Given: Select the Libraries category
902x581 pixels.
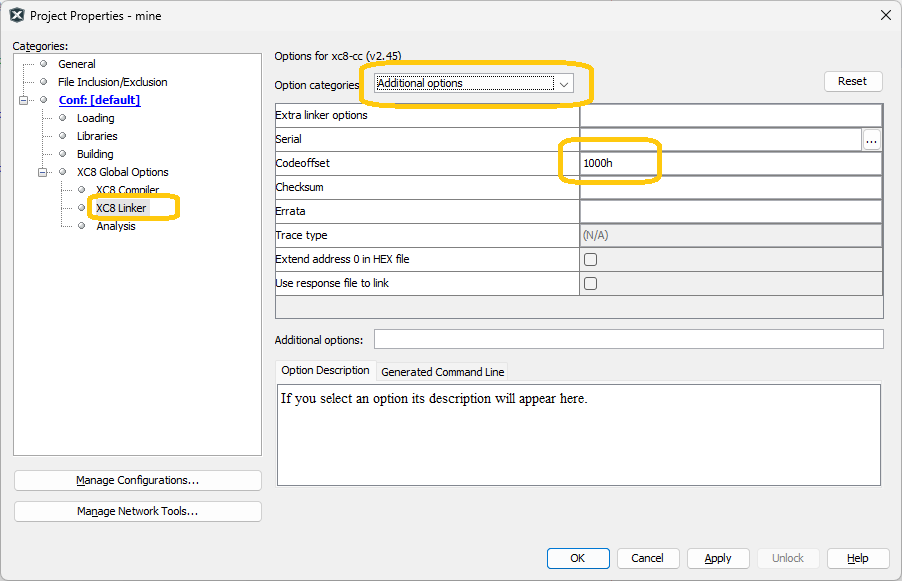Looking at the screenshot, I should [97, 136].
